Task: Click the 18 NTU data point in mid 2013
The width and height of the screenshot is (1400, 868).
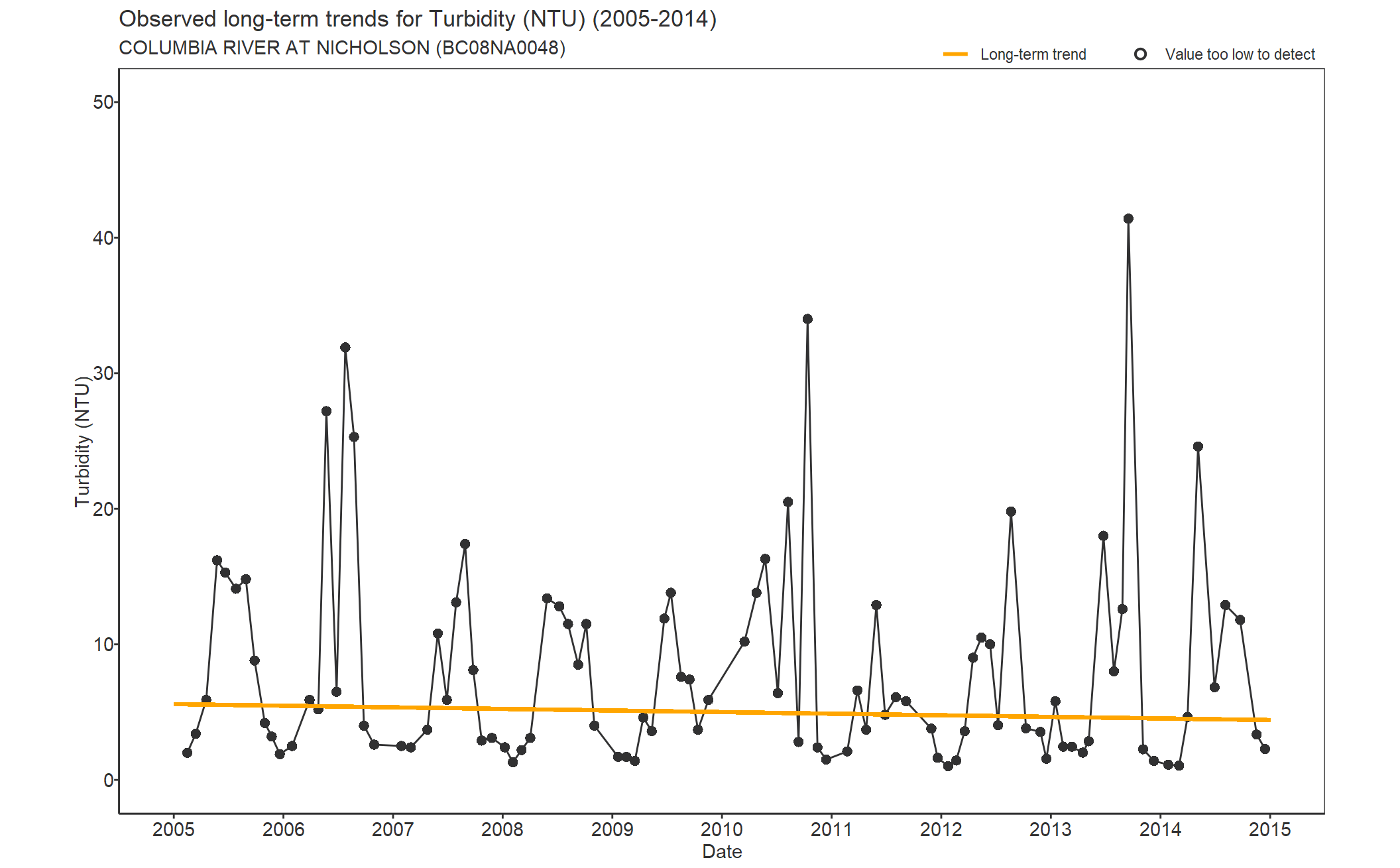Action: click(x=1103, y=536)
